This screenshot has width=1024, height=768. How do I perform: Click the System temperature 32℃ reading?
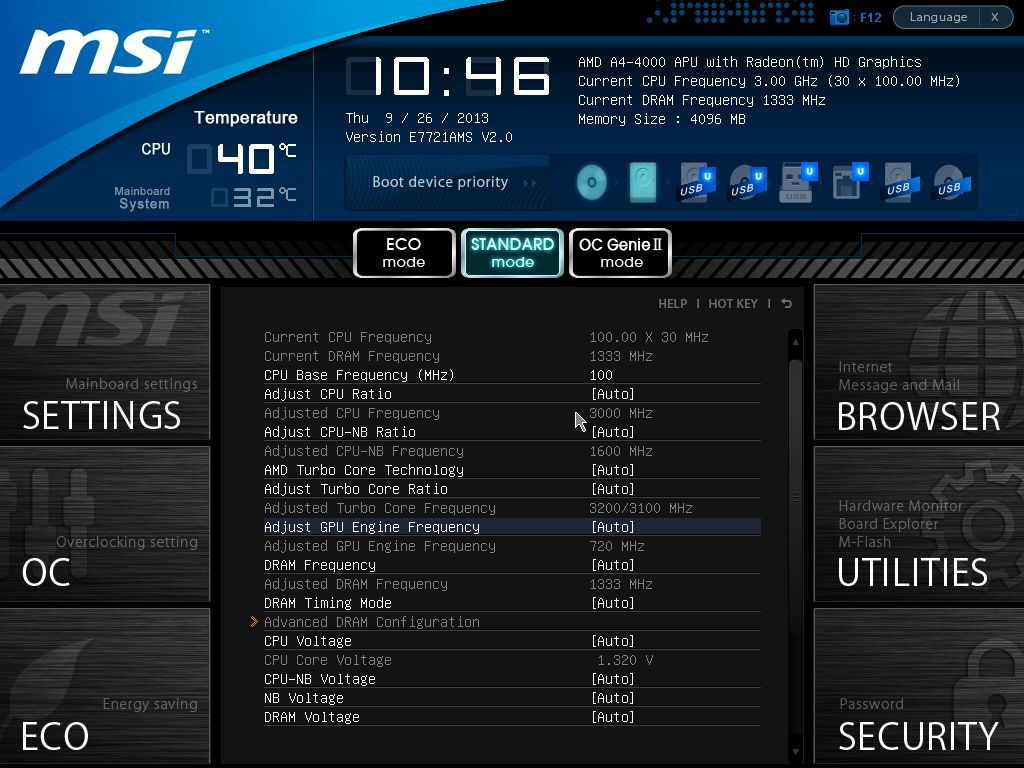253,197
